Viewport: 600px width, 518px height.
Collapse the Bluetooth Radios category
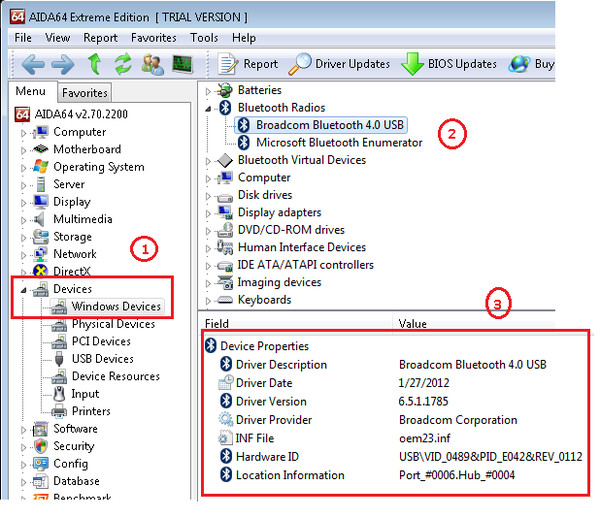coord(208,109)
